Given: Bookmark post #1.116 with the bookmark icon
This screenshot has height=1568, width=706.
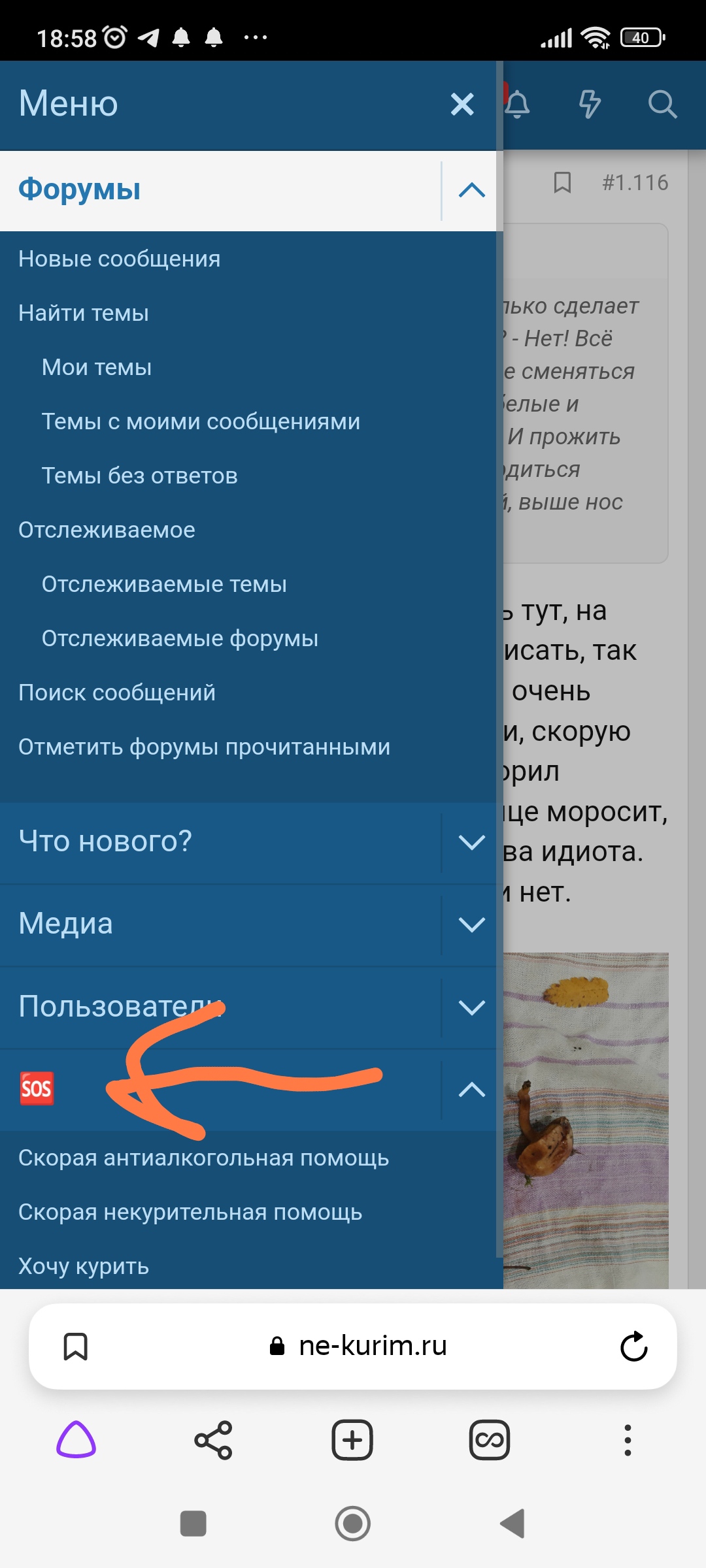Looking at the screenshot, I should (562, 183).
